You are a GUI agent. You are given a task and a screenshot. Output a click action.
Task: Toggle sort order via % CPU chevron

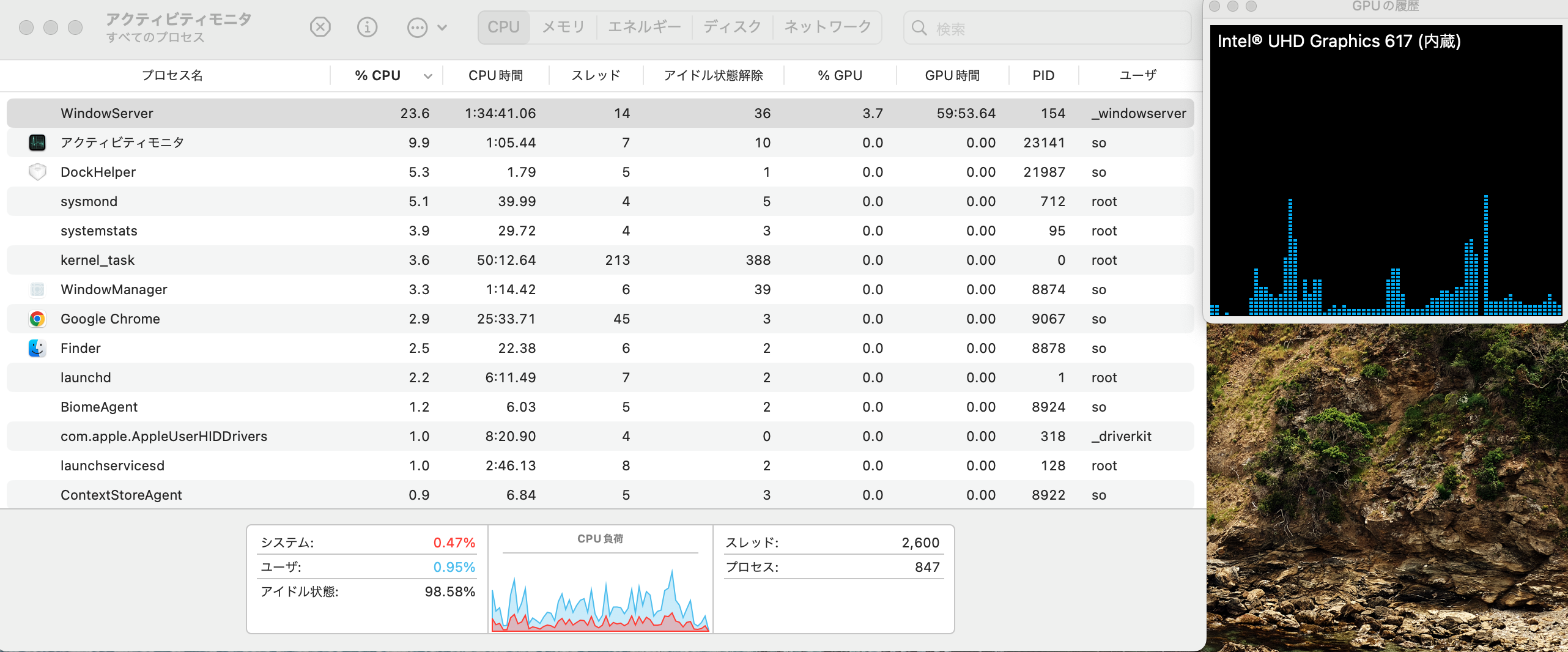[x=428, y=76]
